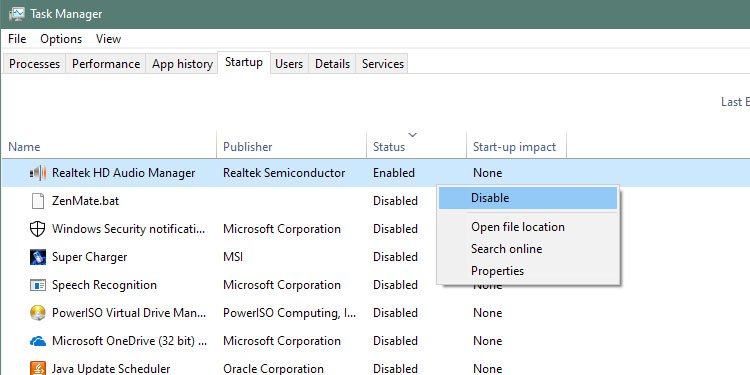
Task: Click the ZenMate.bat file icon
Action: tap(38, 201)
